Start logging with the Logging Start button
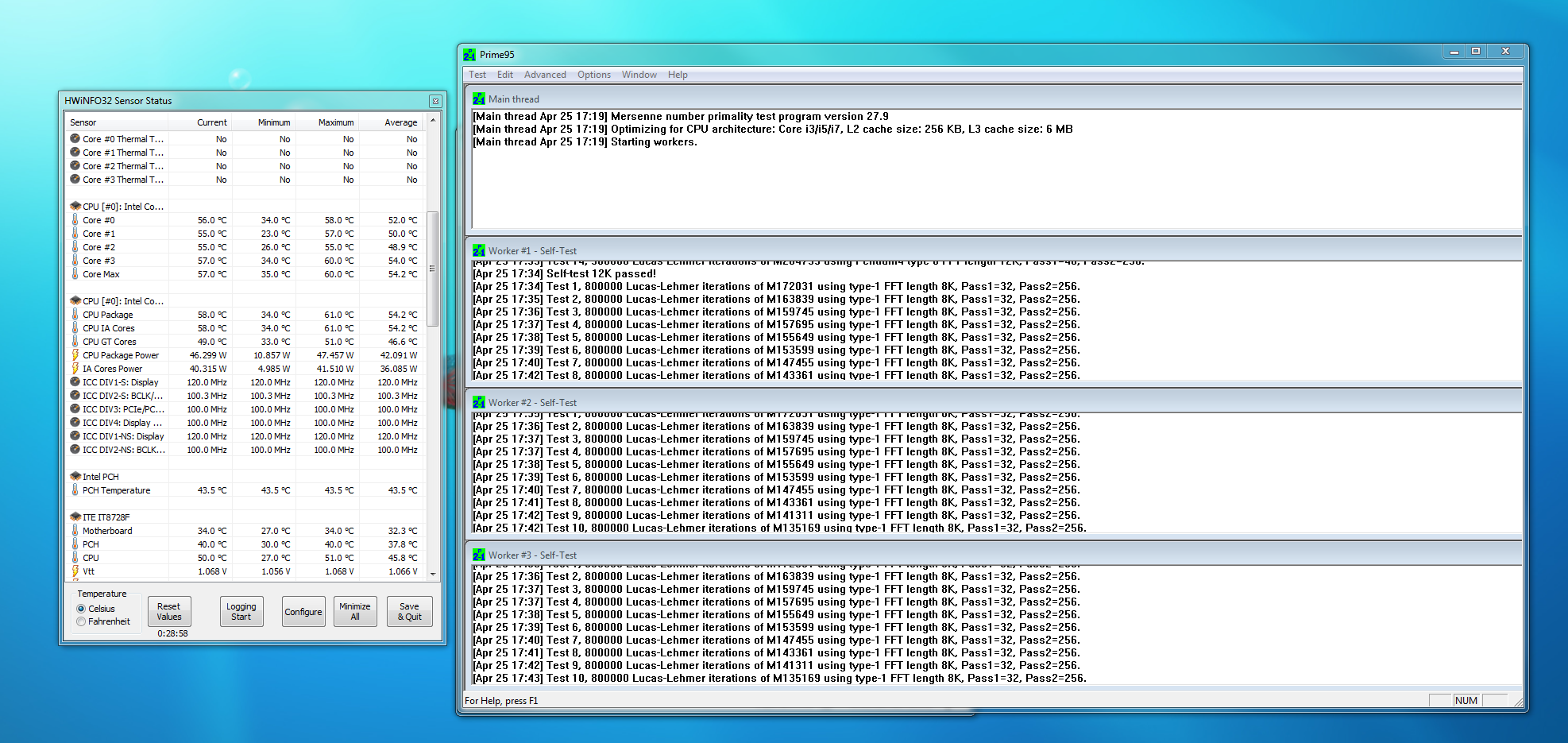Screen dimensions: 1568x743 point(241,612)
